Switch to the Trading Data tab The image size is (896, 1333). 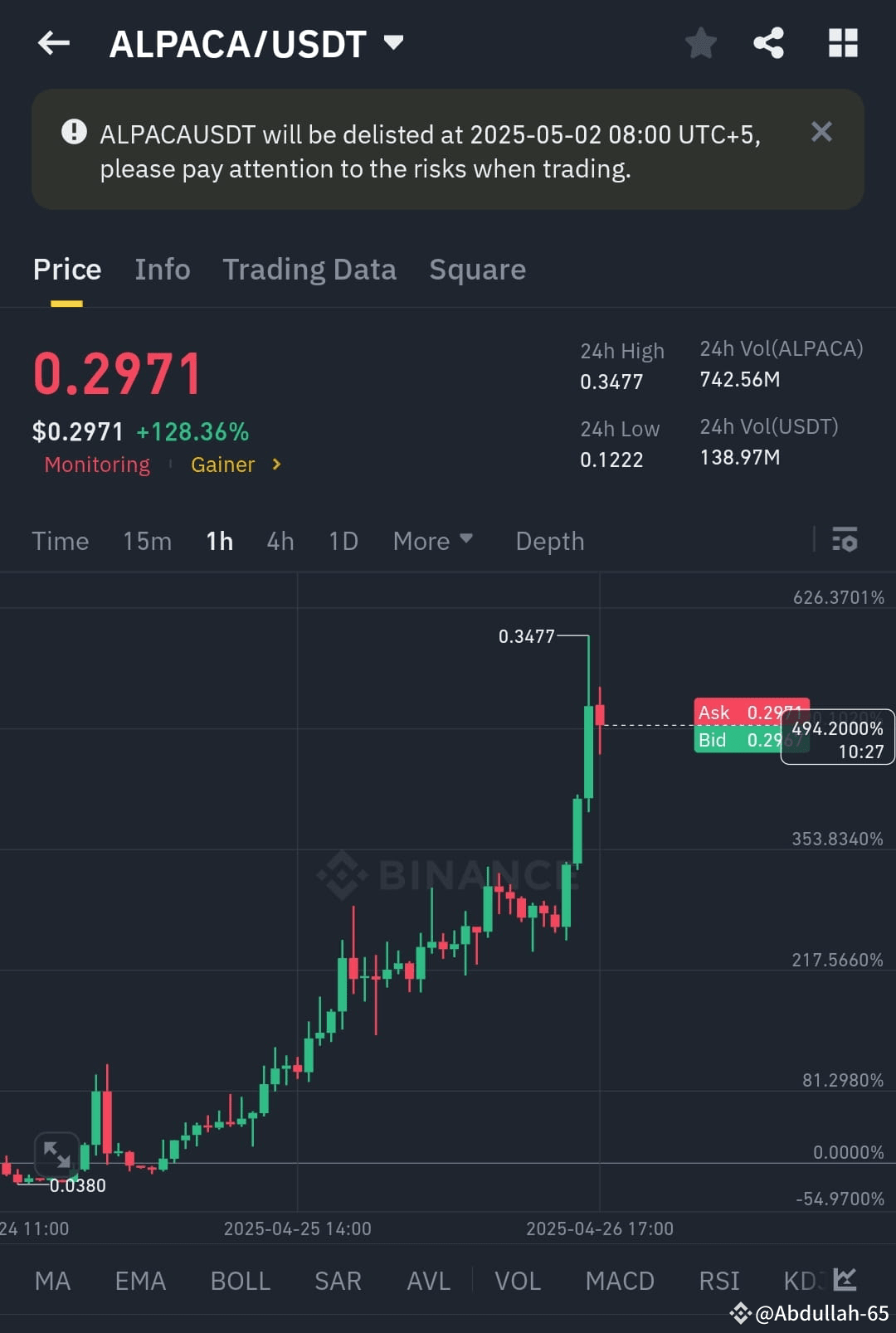click(x=309, y=269)
